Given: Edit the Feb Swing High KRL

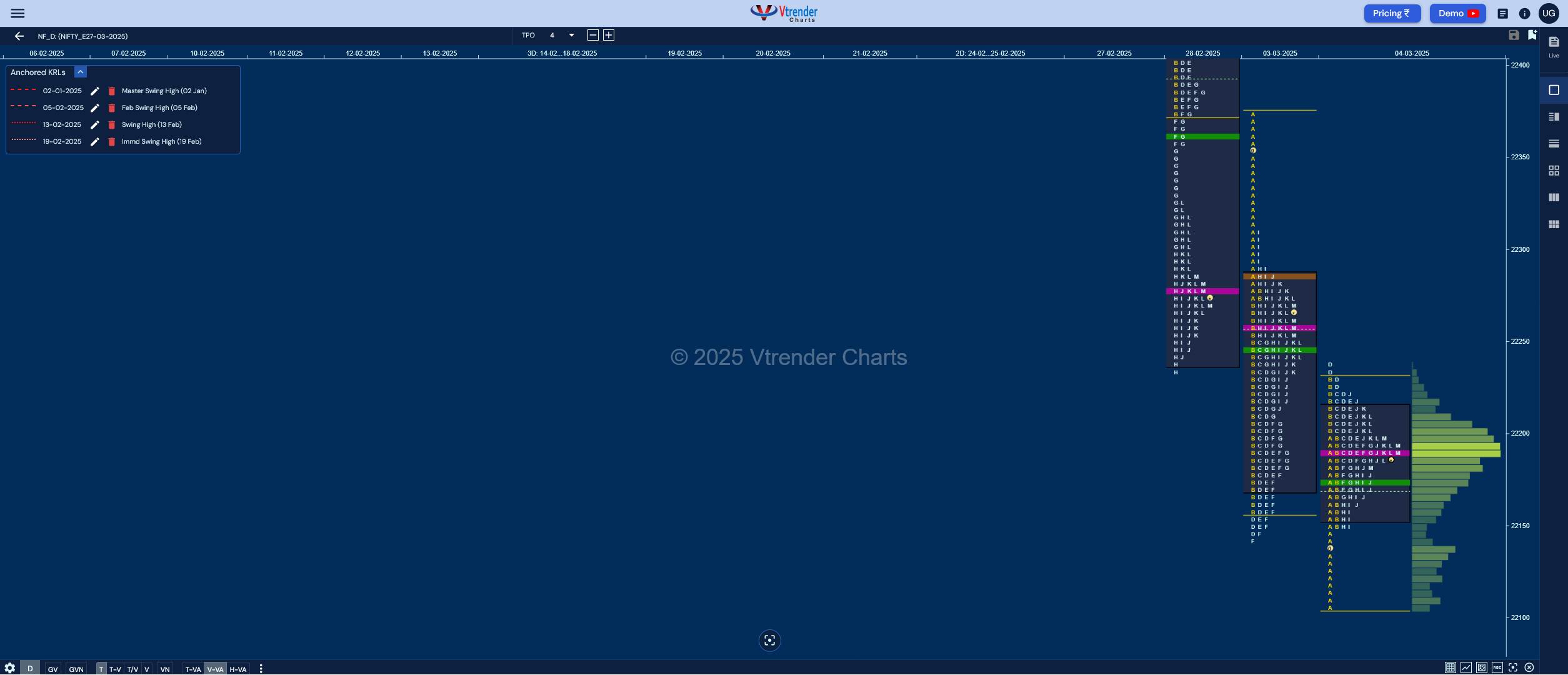Looking at the screenshot, I should 94,107.
